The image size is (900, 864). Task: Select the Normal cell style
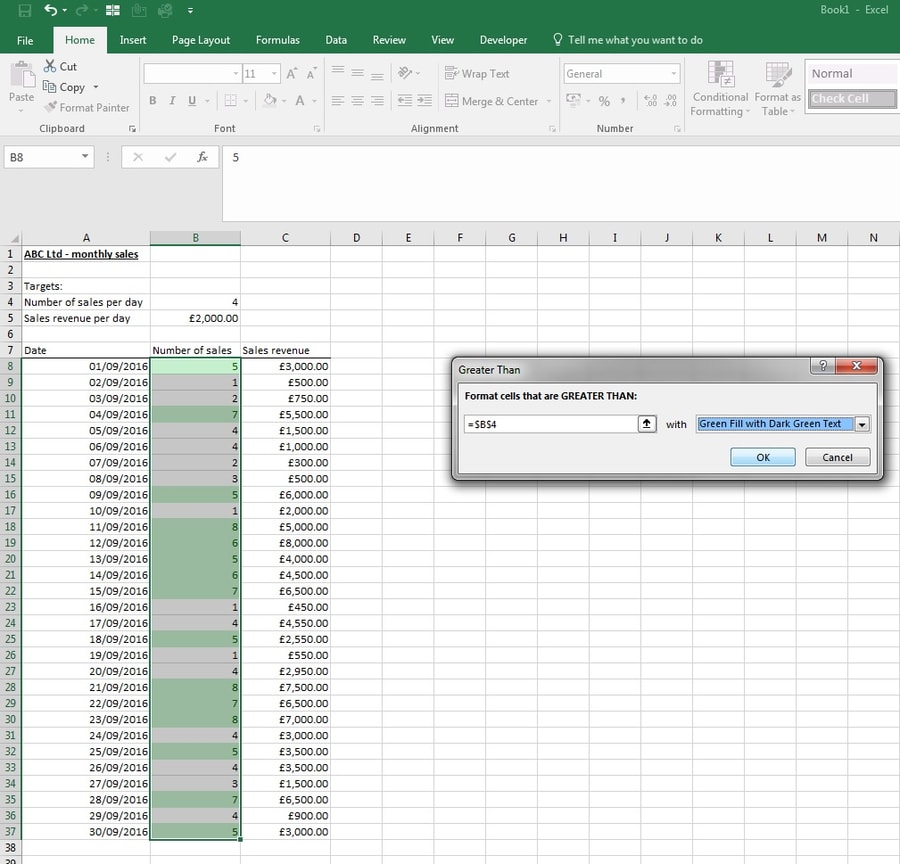click(852, 73)
